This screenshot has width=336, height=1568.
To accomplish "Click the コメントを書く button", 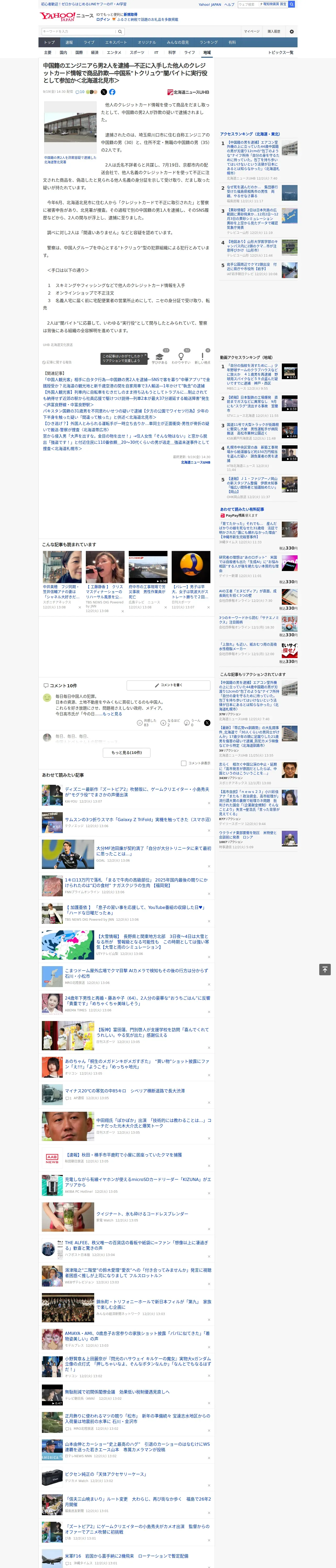I will (168, 685).
